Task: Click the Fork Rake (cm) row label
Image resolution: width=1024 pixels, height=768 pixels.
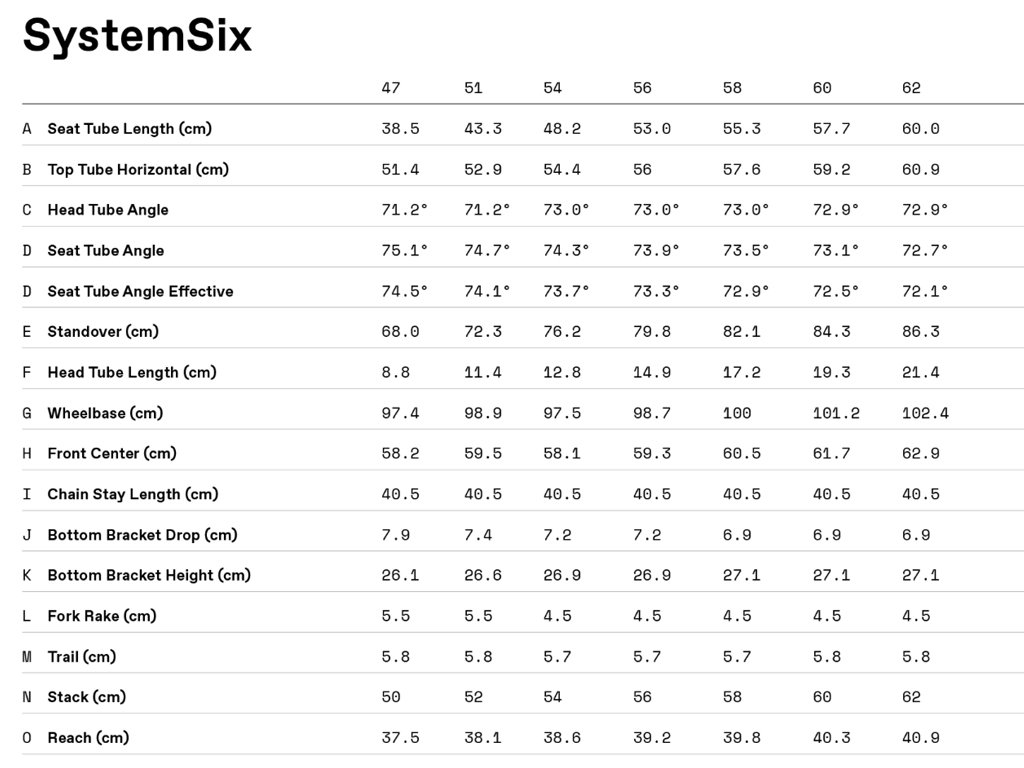Action: (x=102, y=616)
